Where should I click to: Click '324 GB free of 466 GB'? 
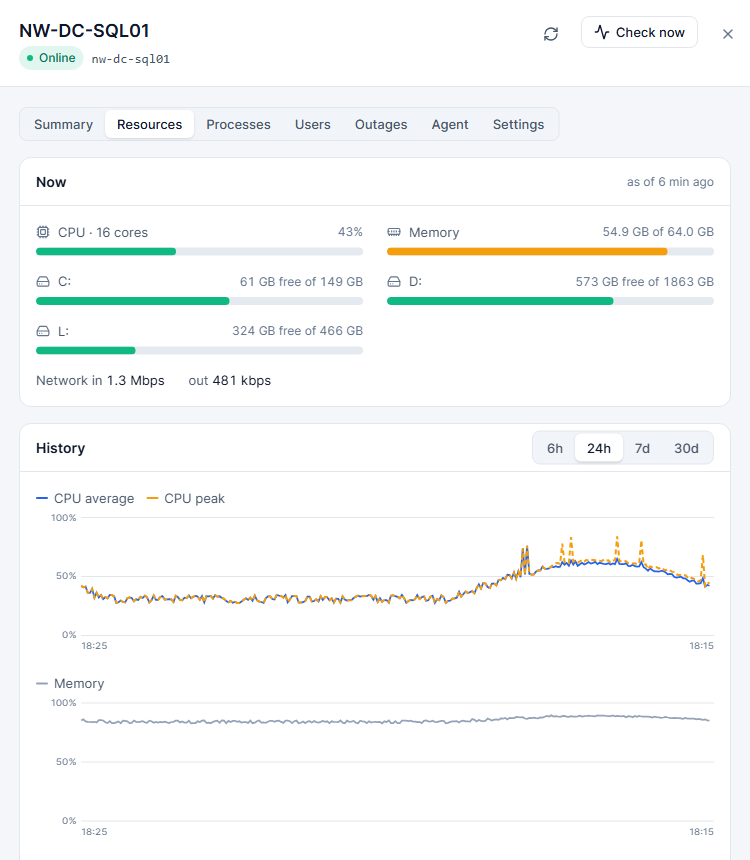[297, 331]
